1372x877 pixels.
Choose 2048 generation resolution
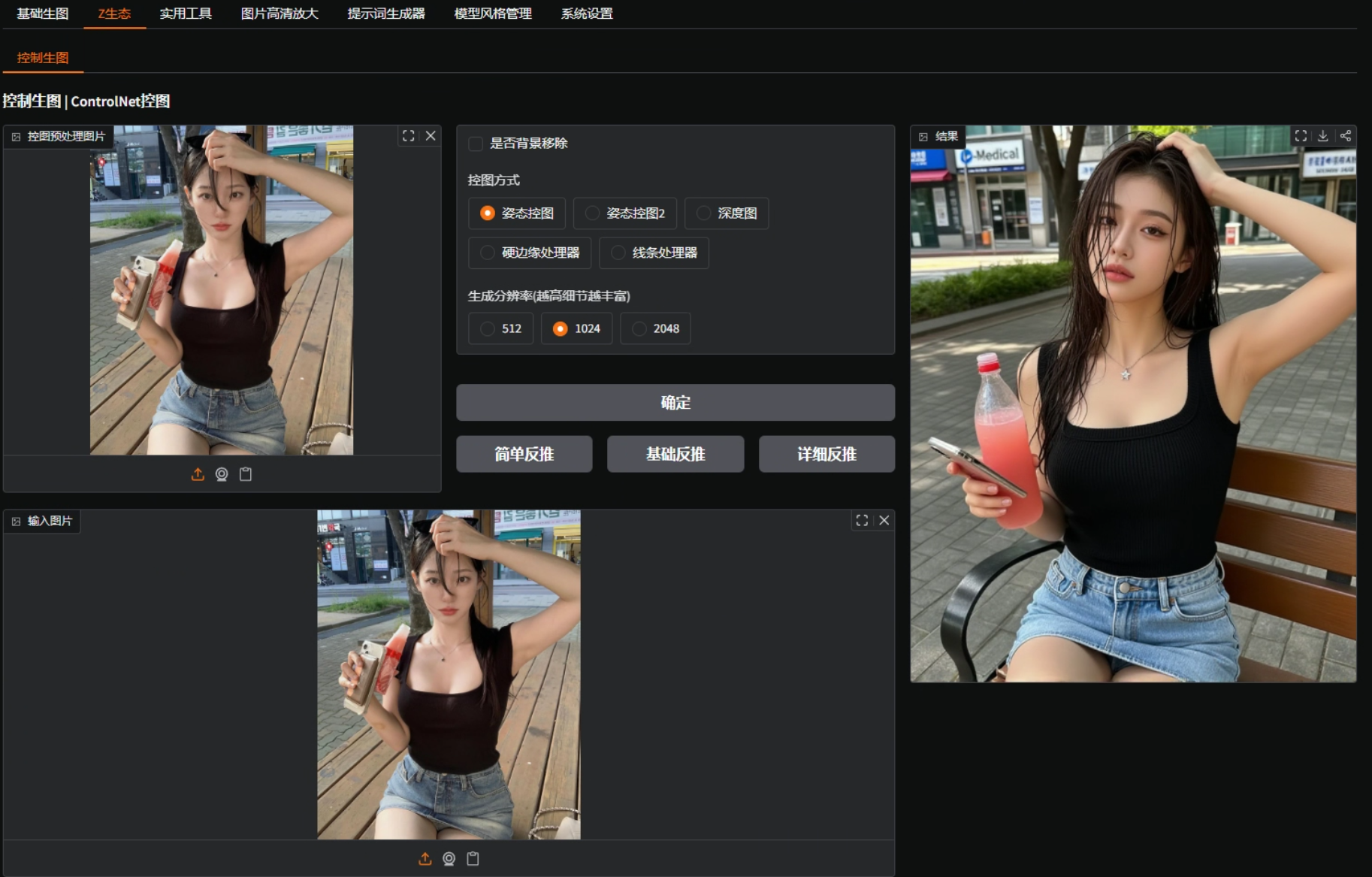(655, 328)
